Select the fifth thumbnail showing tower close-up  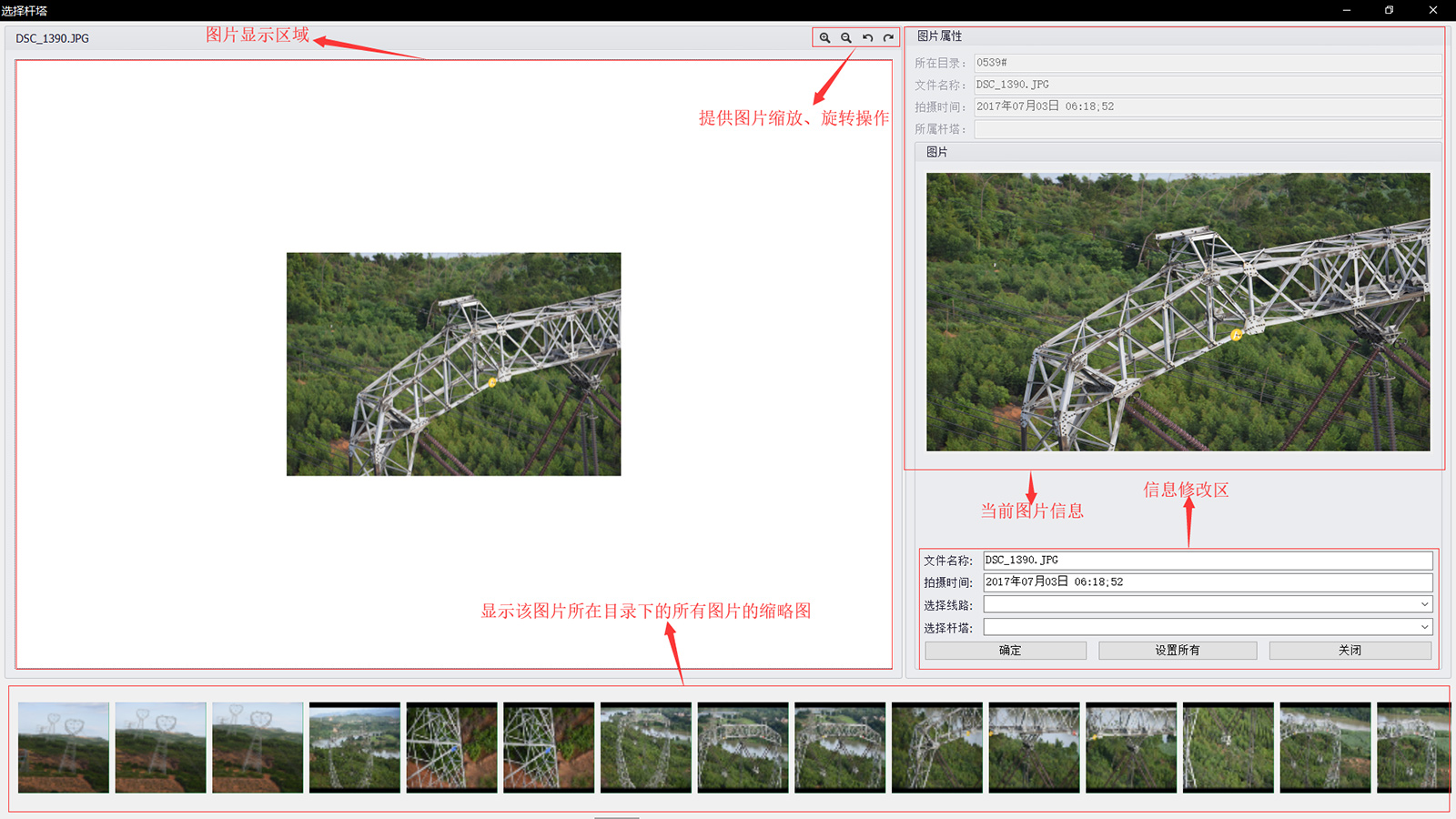(451, 747)
